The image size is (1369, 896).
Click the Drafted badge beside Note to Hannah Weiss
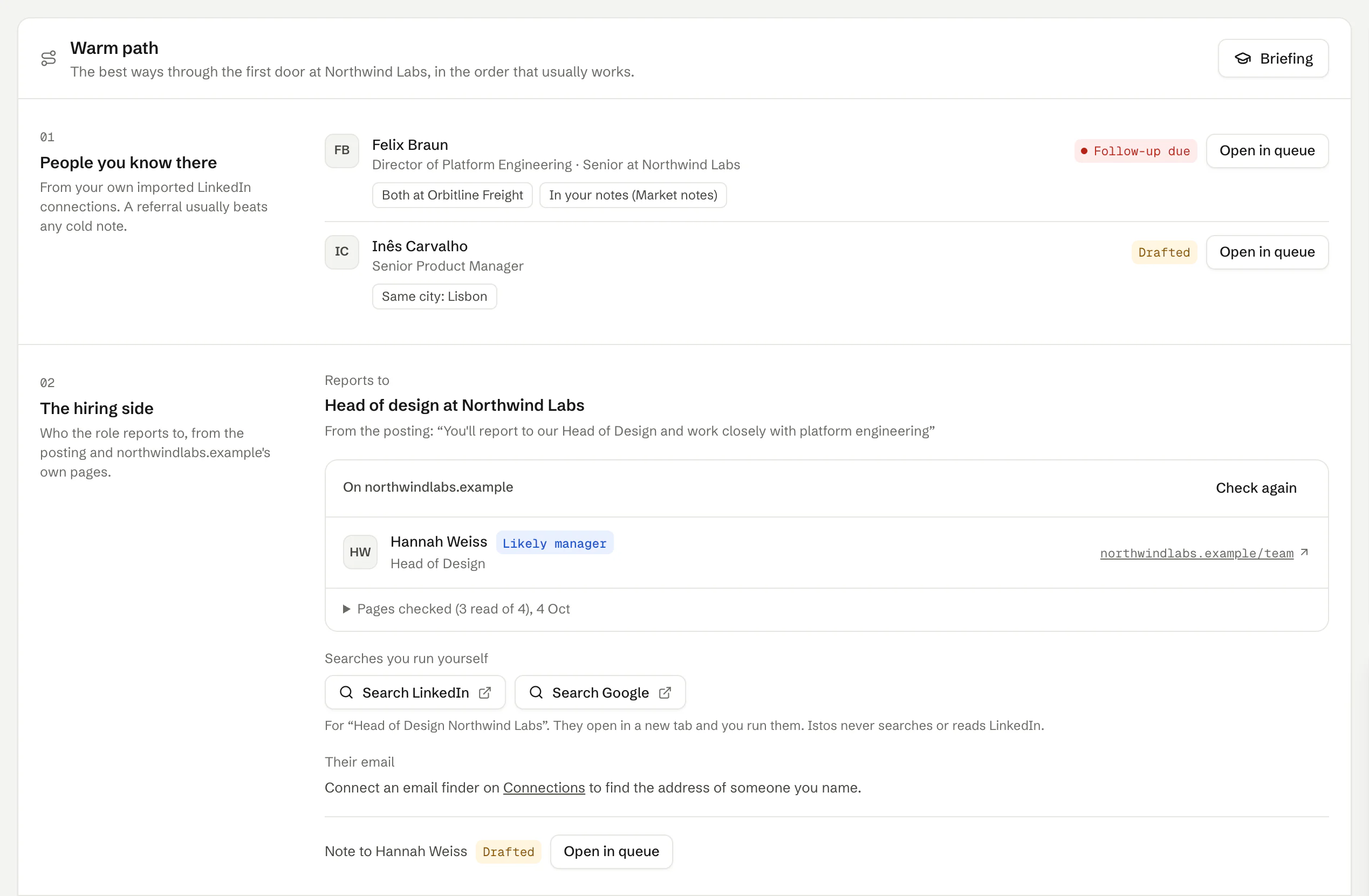(x=508, y=851)
